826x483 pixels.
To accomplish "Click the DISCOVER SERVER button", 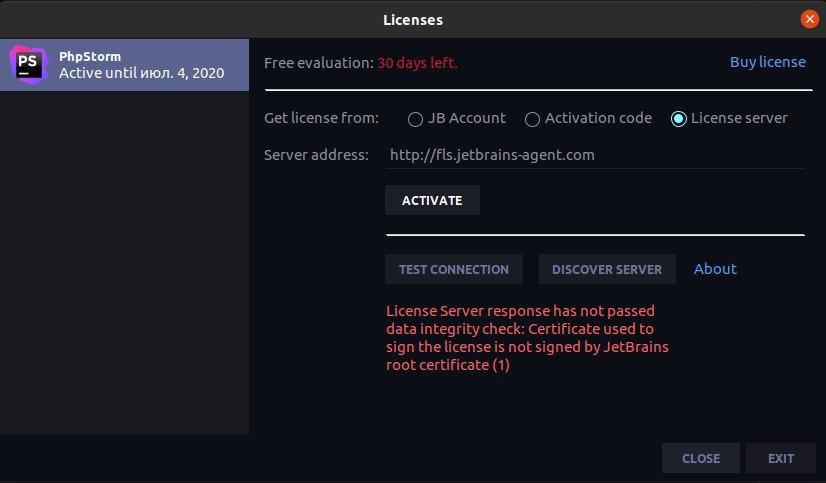I will 607,269.
